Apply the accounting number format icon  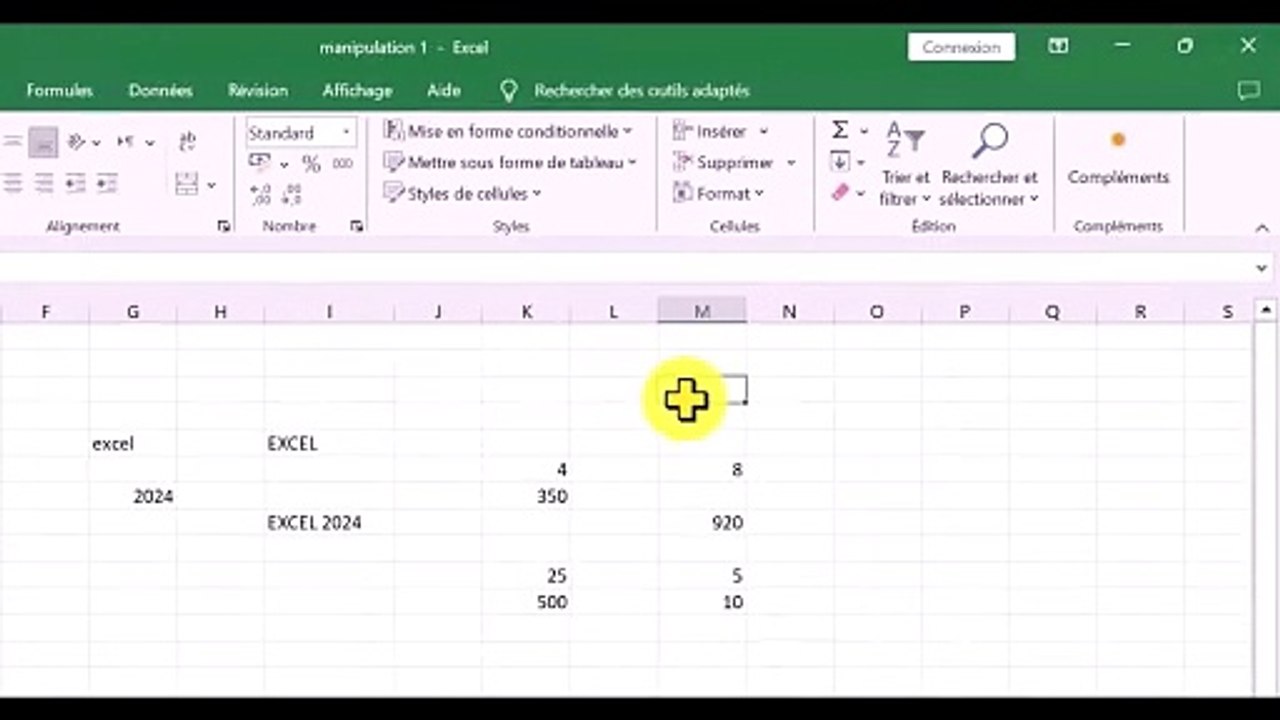260,163
